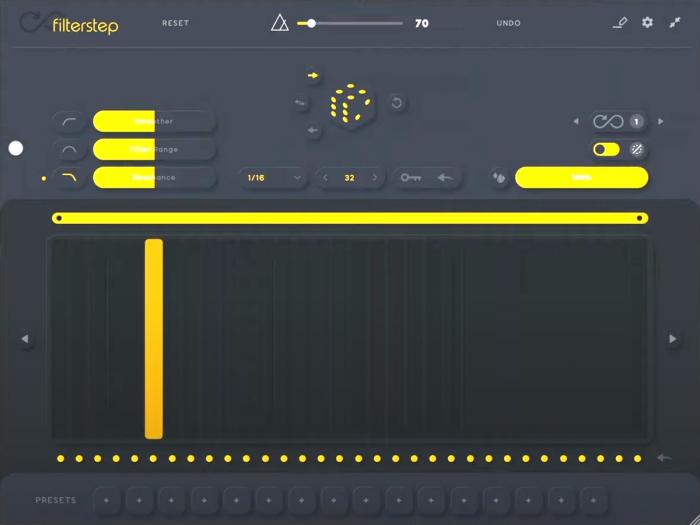Shift the pattern left with the side arrow
This screenshot has height=525, width=700.
pos(25,339)
